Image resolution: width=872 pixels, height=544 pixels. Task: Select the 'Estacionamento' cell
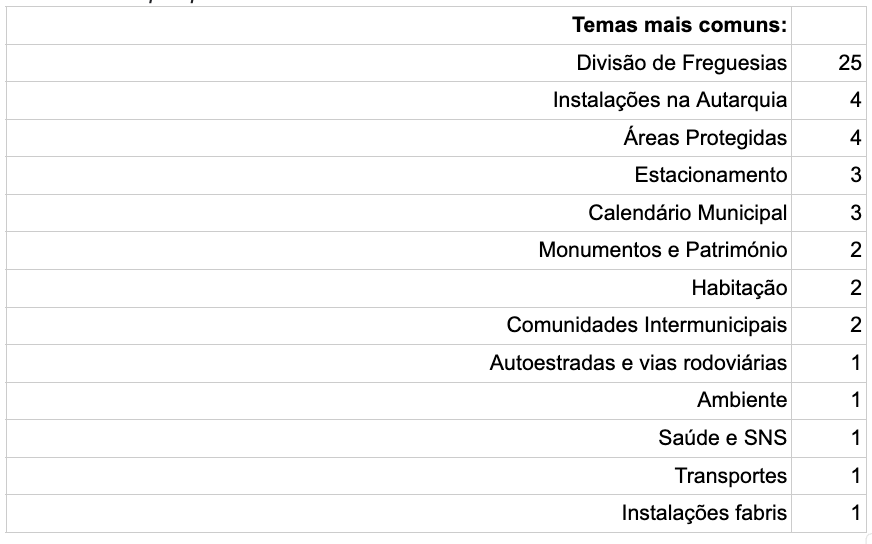(x=711, y=176)
